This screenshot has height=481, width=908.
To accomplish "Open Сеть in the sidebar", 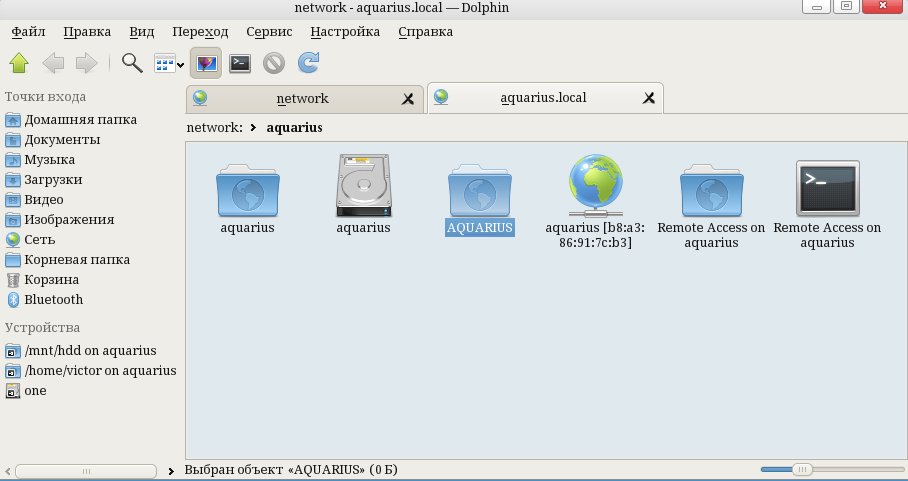I will click(x=39, y=240).
